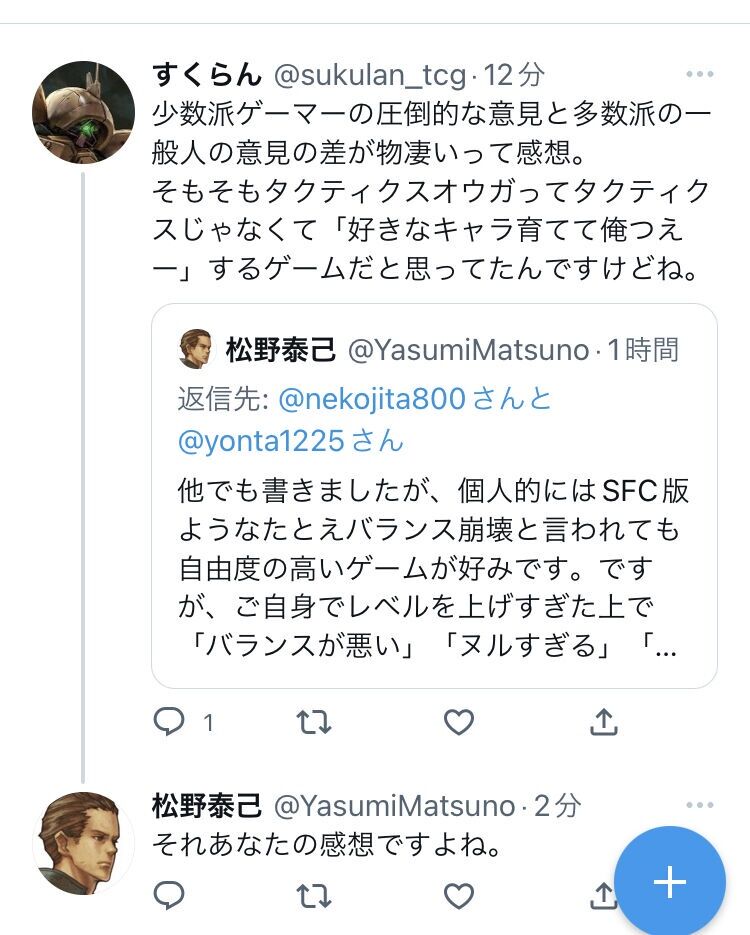The width and height of the screenshot is (750, 935).
Task: Open more options for 松野泰己's reply
Action: point(700,805)
